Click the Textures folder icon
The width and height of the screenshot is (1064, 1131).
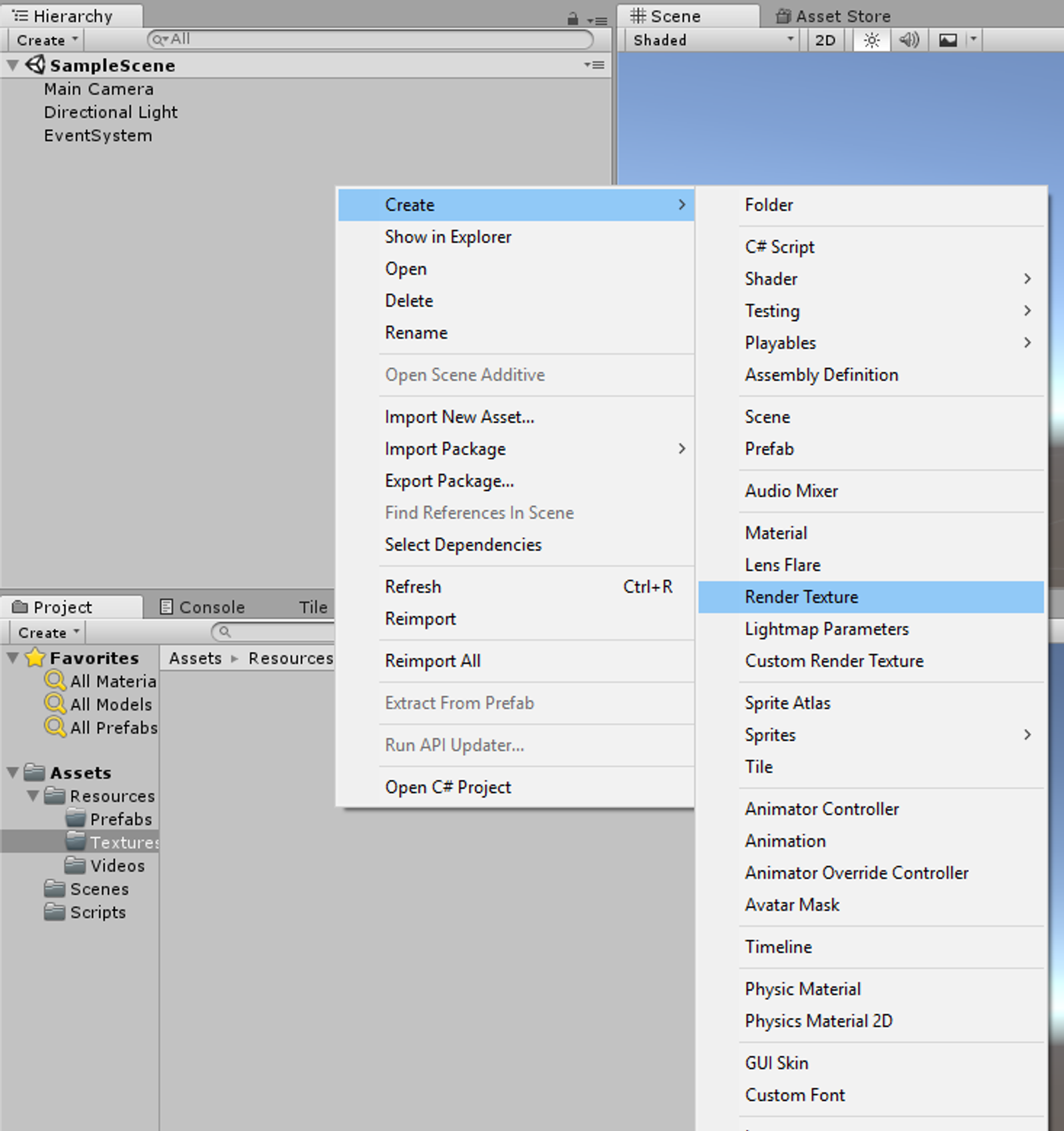click(76, 842)
